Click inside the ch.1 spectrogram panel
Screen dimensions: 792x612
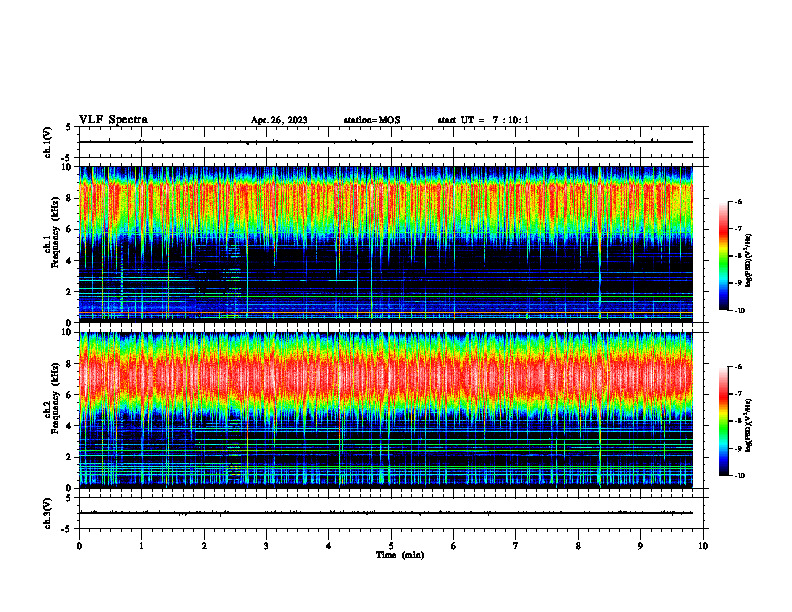pyautogui.click(x=386, y=244)
